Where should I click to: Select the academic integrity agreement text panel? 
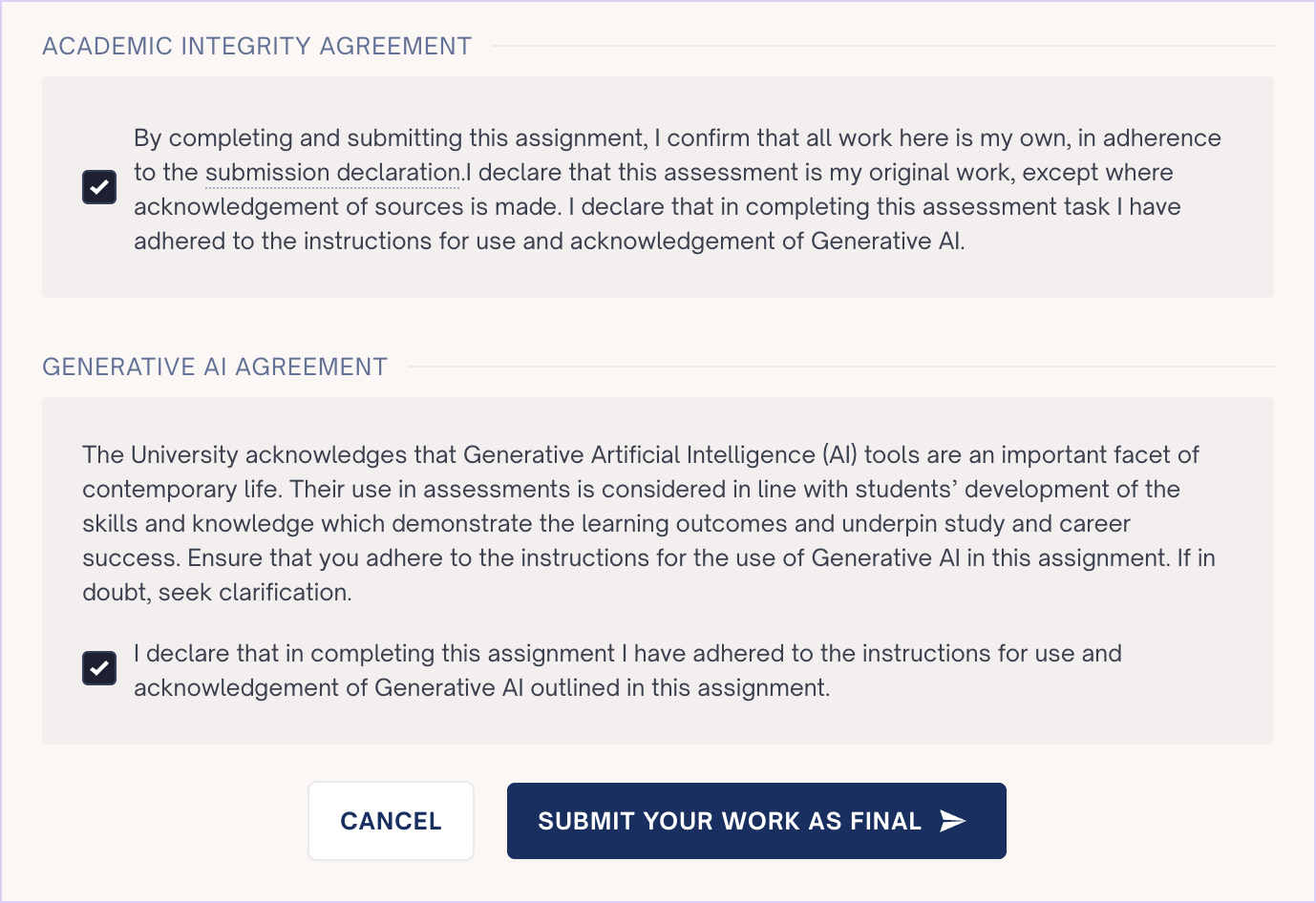click(x=657, y=187)
